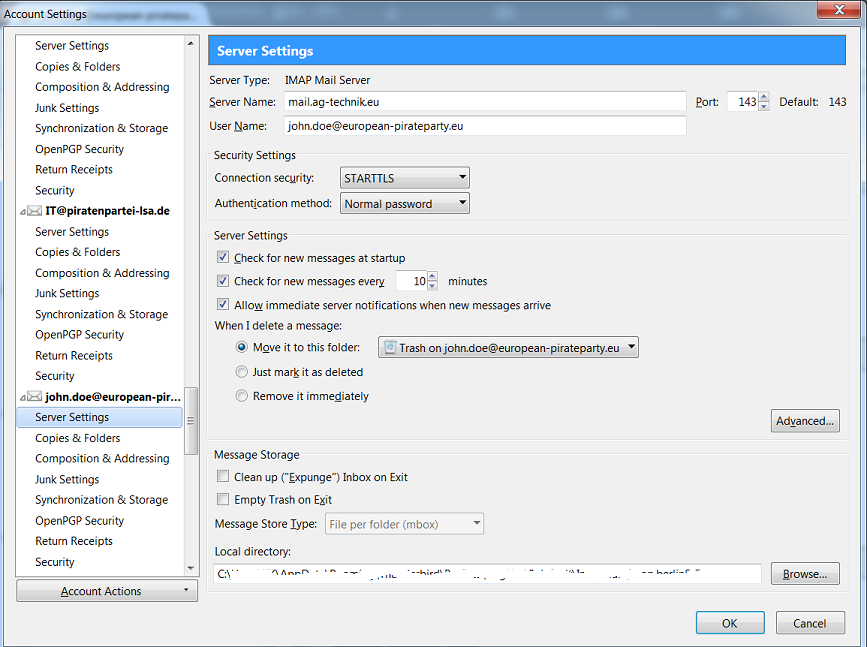Enable Empty Trash on Exit checkbox

[223, 500]
